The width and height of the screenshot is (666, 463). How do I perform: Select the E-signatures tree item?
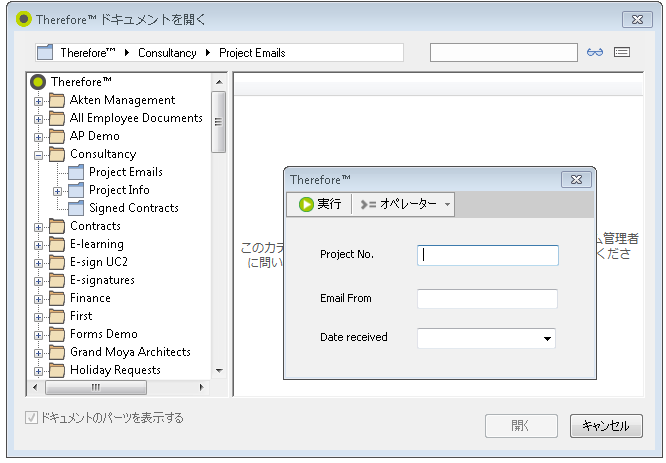102,280
